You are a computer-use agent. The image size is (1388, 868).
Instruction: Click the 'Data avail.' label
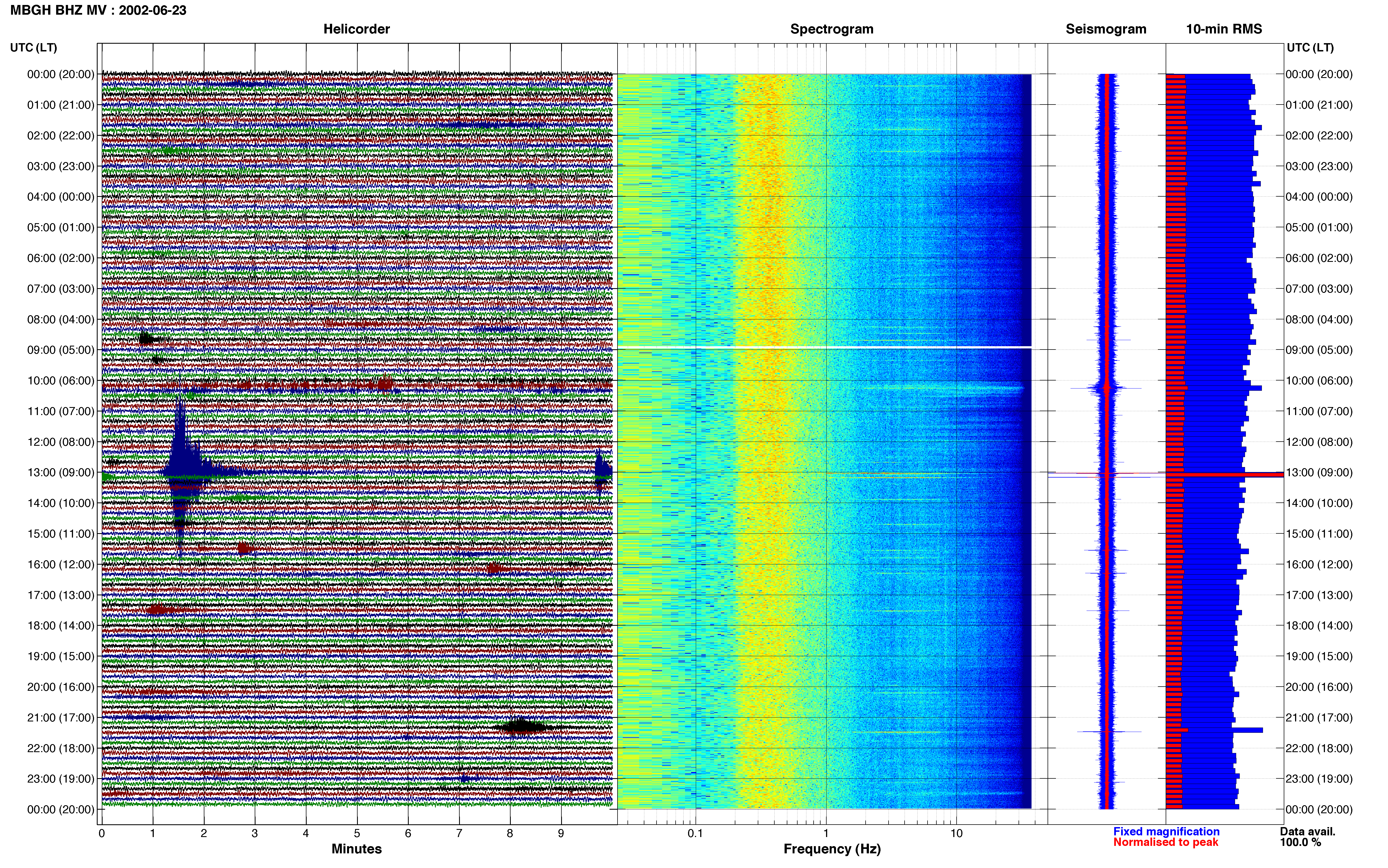1308,831
